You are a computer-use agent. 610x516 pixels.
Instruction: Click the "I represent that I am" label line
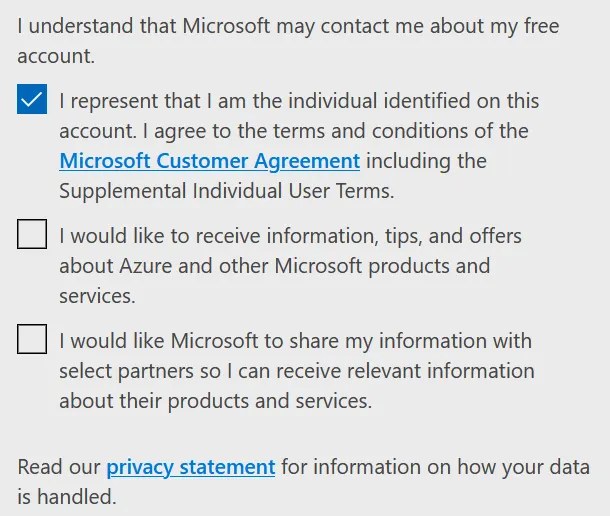tap(299, 101)
